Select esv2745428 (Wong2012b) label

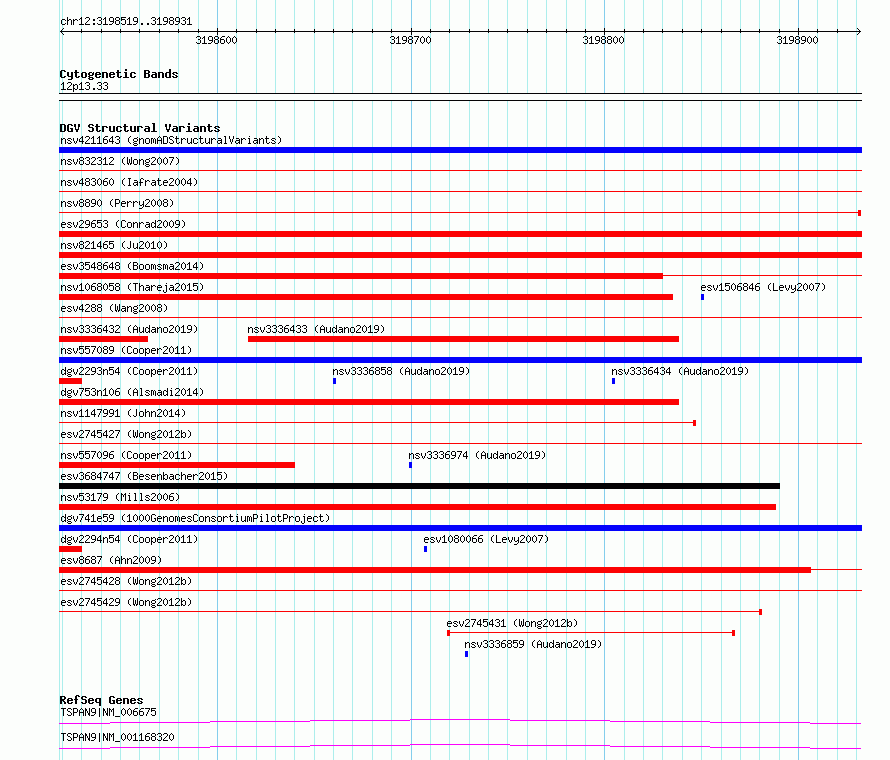point(126,581)
